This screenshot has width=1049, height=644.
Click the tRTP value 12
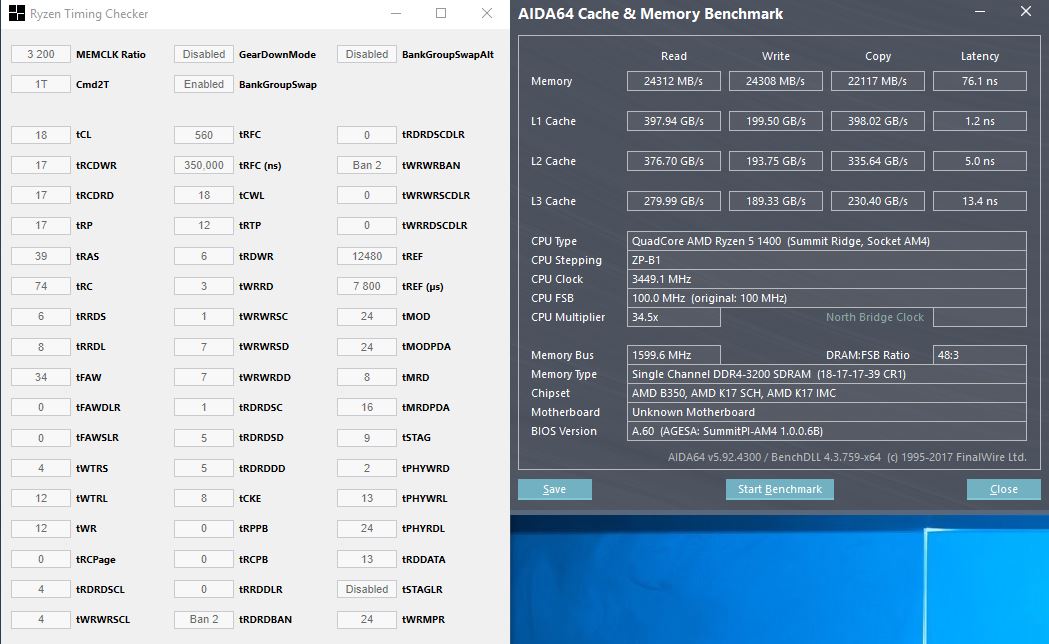[x=204, y=225]
